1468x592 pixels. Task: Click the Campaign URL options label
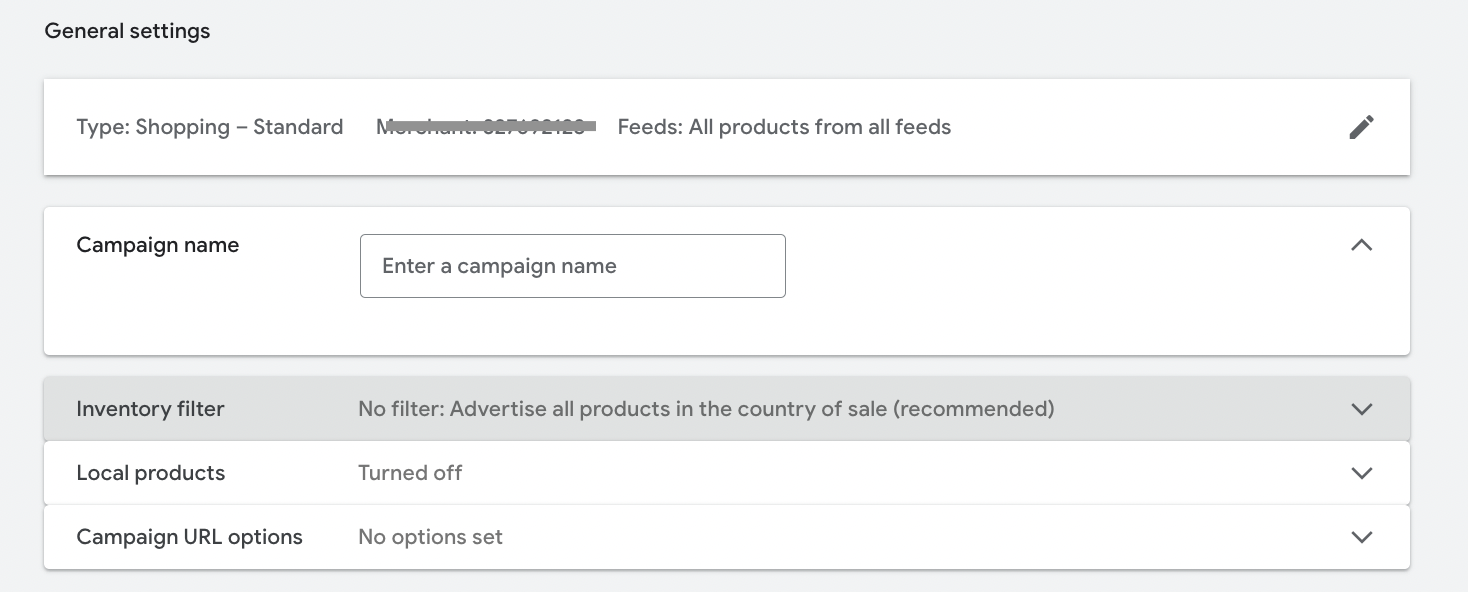[189, 537]
